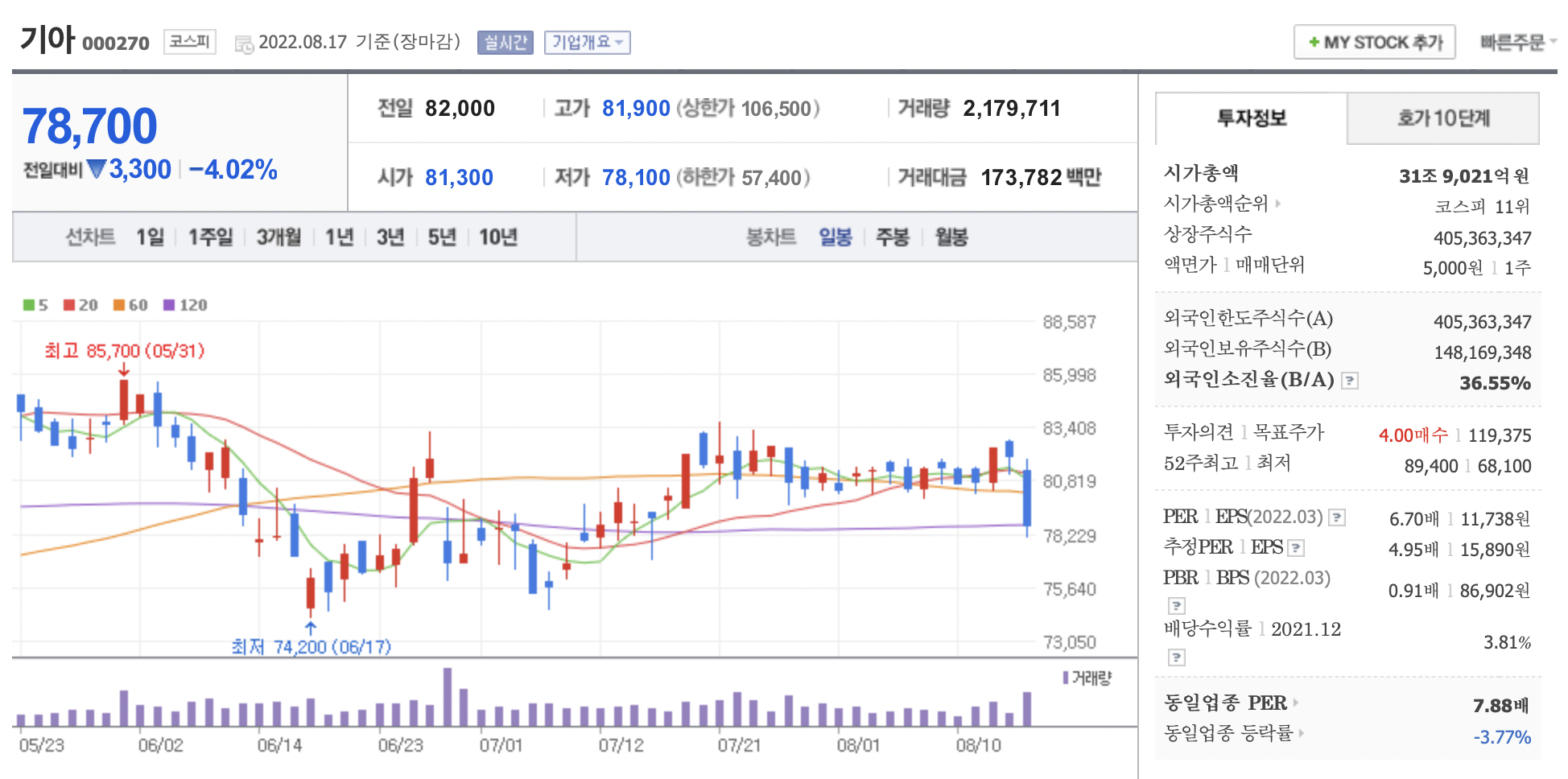
Task: Click the current price 78,700
Action: (89, 126)
